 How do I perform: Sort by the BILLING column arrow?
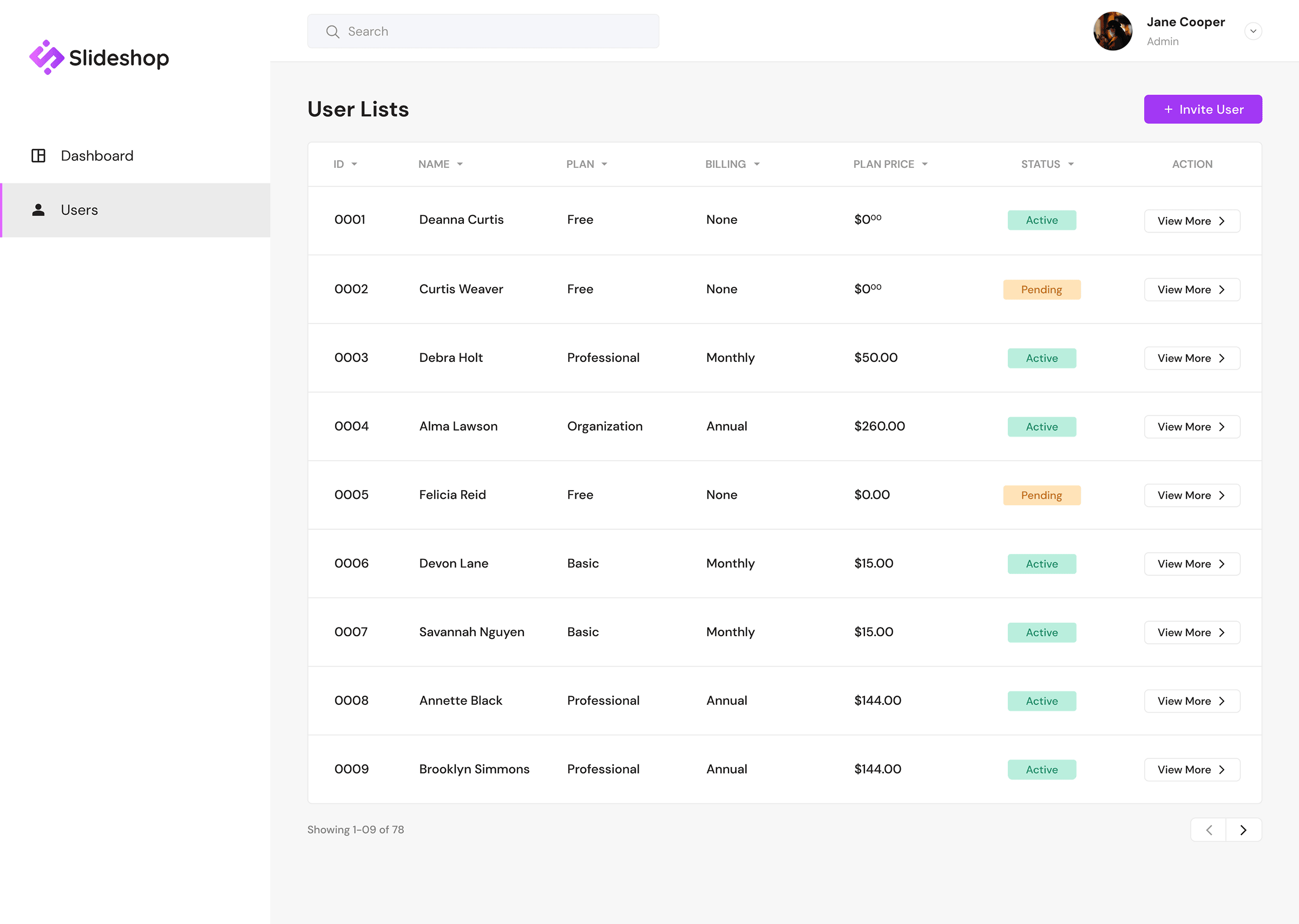pyautogui.click(x=756, y=164)
